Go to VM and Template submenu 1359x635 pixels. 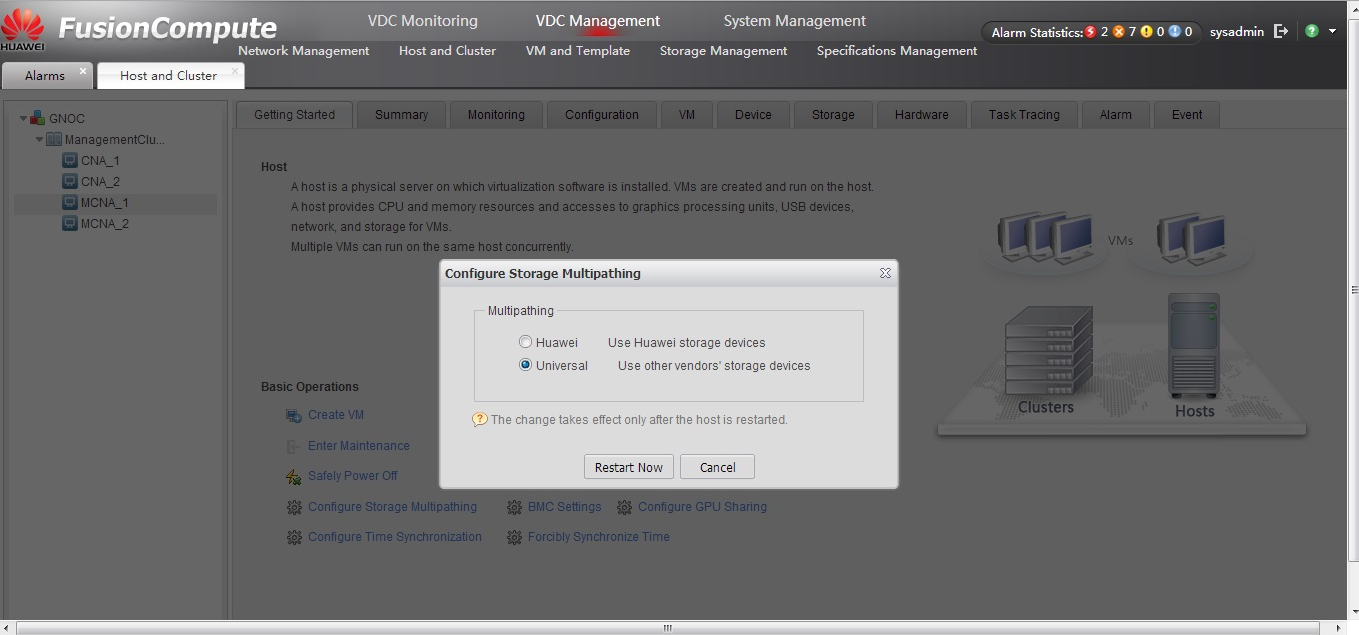point(578,51)
